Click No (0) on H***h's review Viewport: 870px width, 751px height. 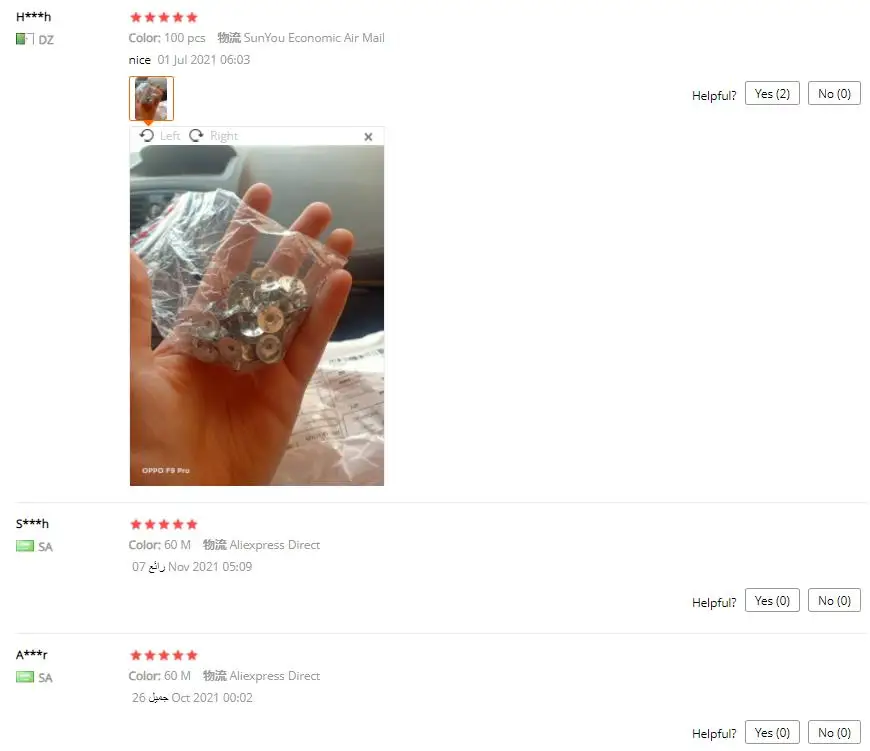pos(834,94)
